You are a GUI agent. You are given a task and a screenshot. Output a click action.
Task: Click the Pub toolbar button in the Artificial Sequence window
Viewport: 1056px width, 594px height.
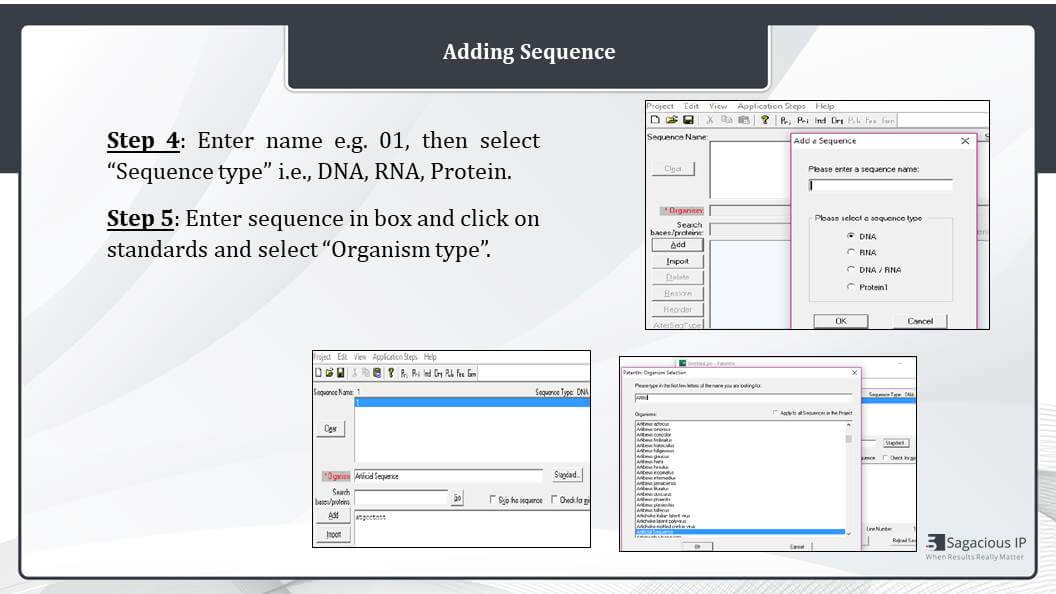(449, 373)
